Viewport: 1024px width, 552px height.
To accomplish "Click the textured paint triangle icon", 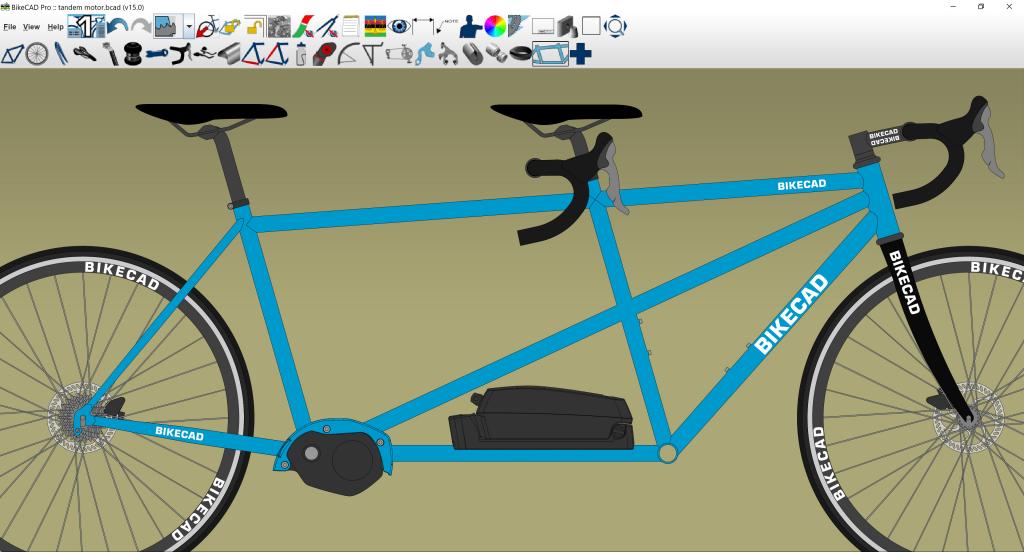I will click(519, 27).
